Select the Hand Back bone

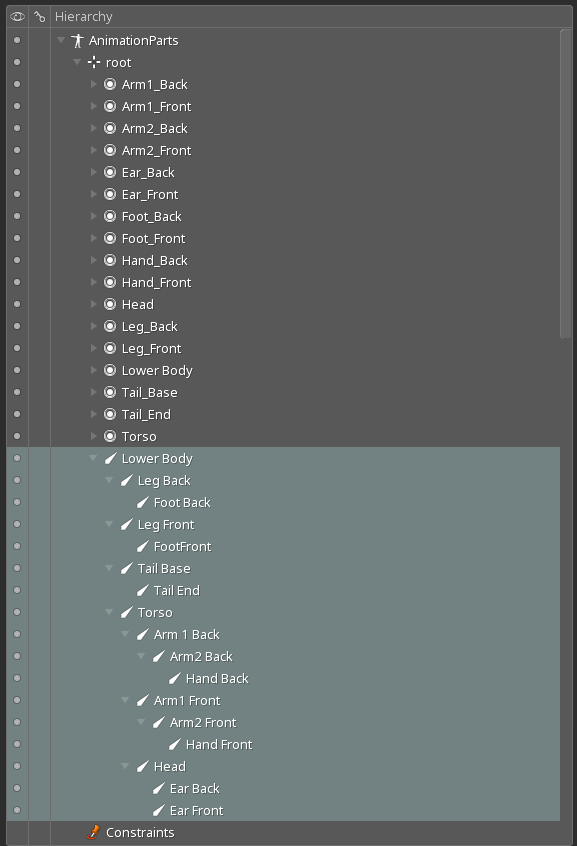tap(219, 678)
